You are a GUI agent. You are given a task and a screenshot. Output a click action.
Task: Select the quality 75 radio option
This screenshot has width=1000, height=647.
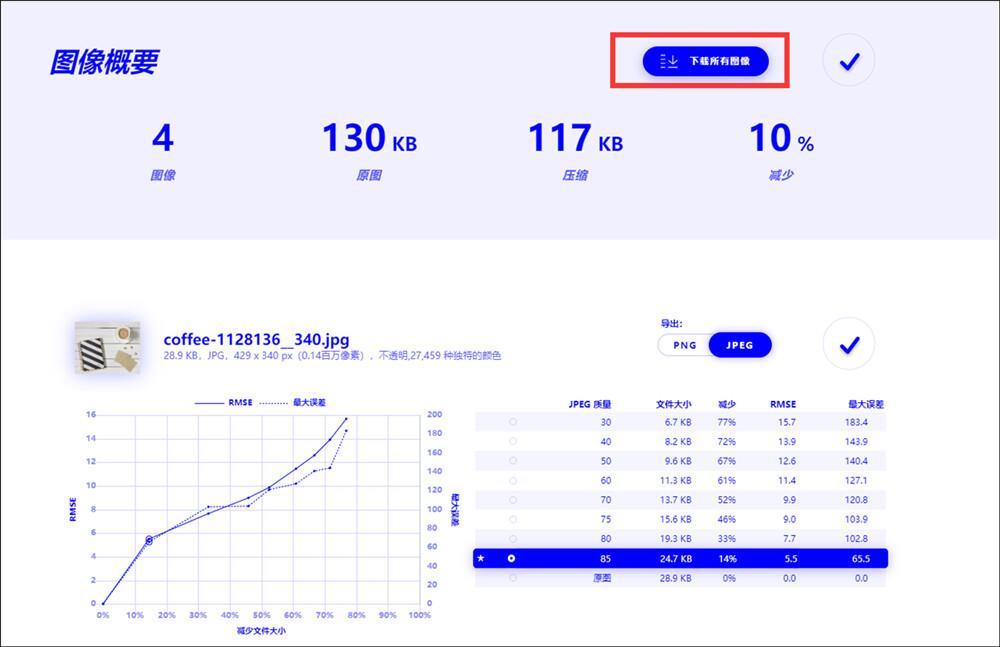pos(513,519)
